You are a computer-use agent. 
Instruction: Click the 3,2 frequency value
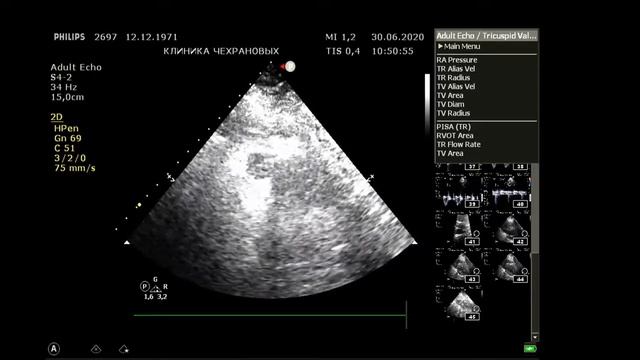coord(162,297)
